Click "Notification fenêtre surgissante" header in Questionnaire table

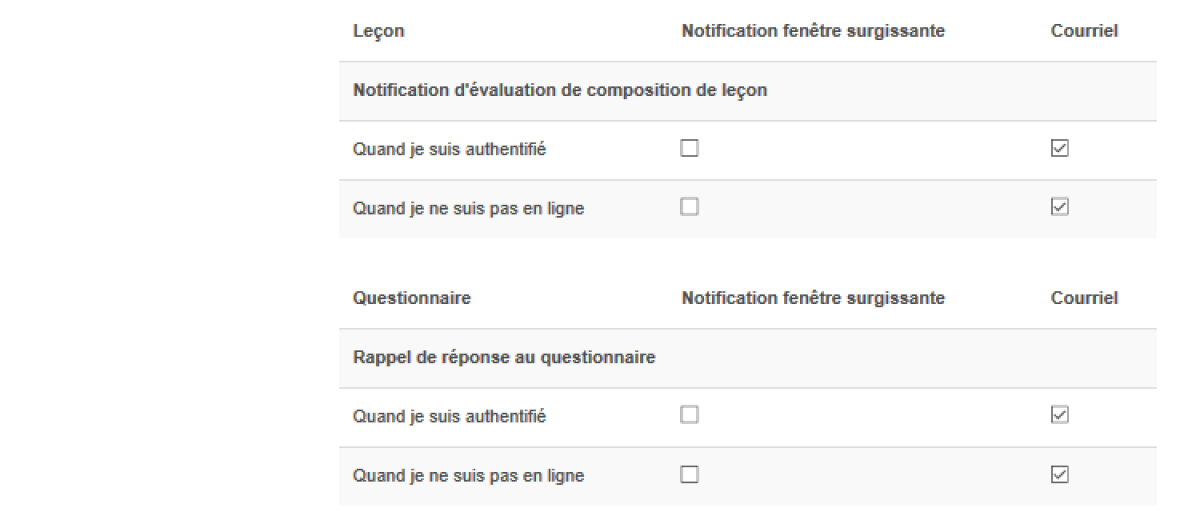click(x=813, y=298)
